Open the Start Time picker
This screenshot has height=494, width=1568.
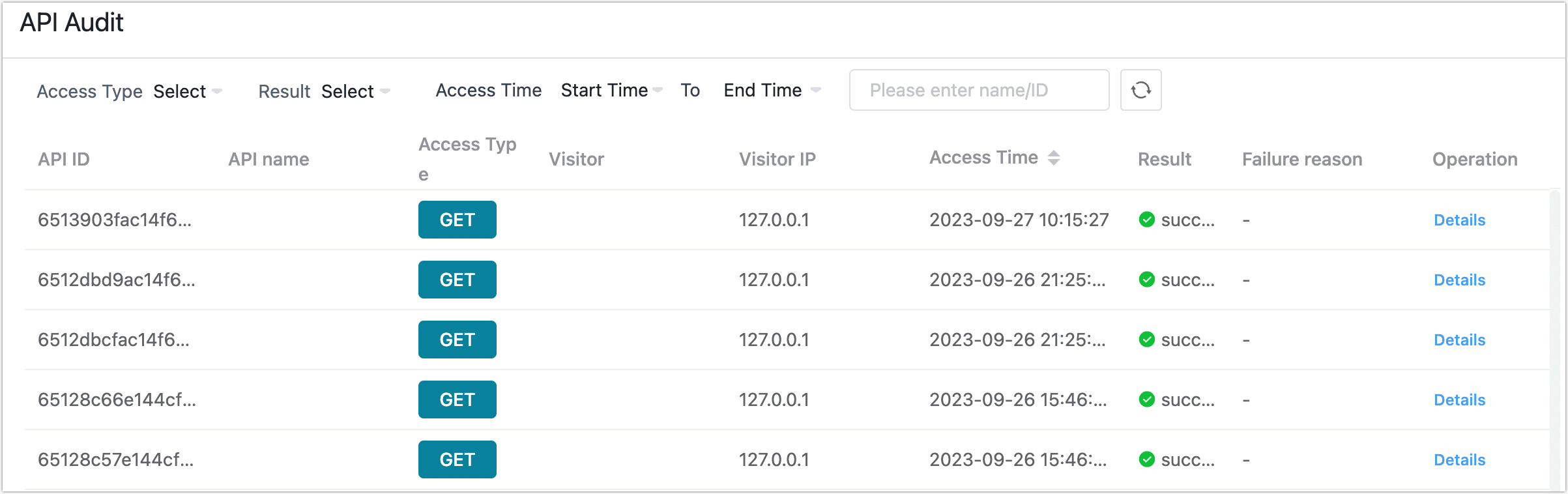(611, 90)
